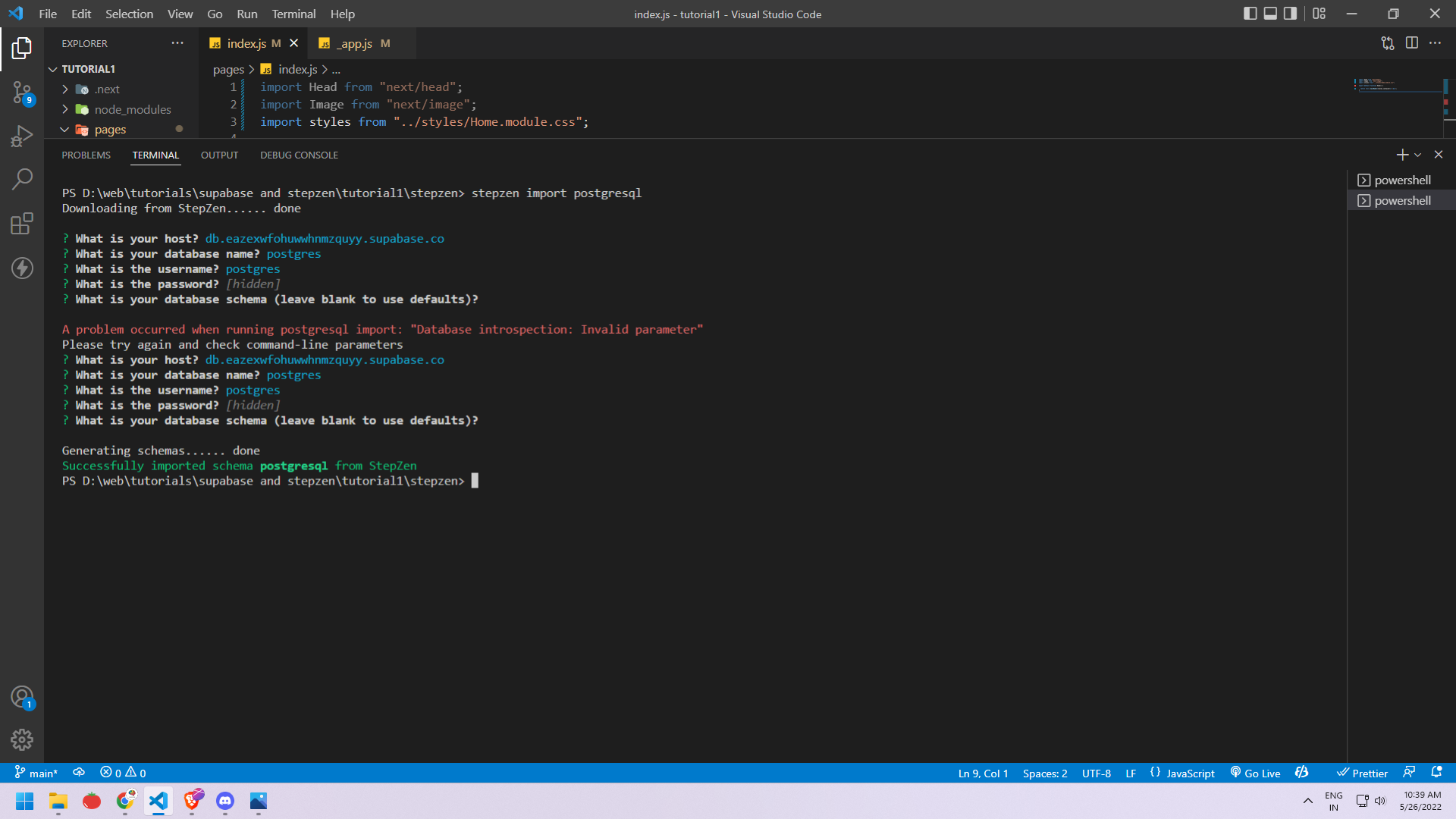Screen dimensions: 1456x819
Task: Open the new terminal launch profile dropdown
Action: [1418, 155]
